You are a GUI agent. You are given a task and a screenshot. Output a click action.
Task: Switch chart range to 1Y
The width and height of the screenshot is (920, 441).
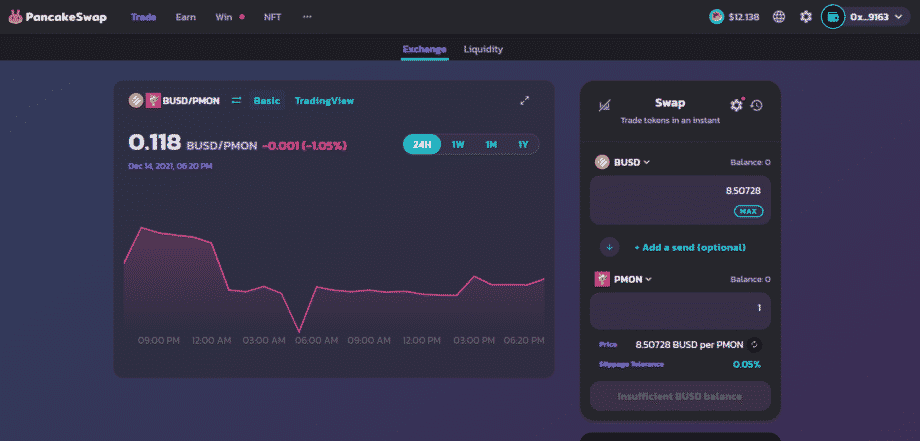pos(522,144)
